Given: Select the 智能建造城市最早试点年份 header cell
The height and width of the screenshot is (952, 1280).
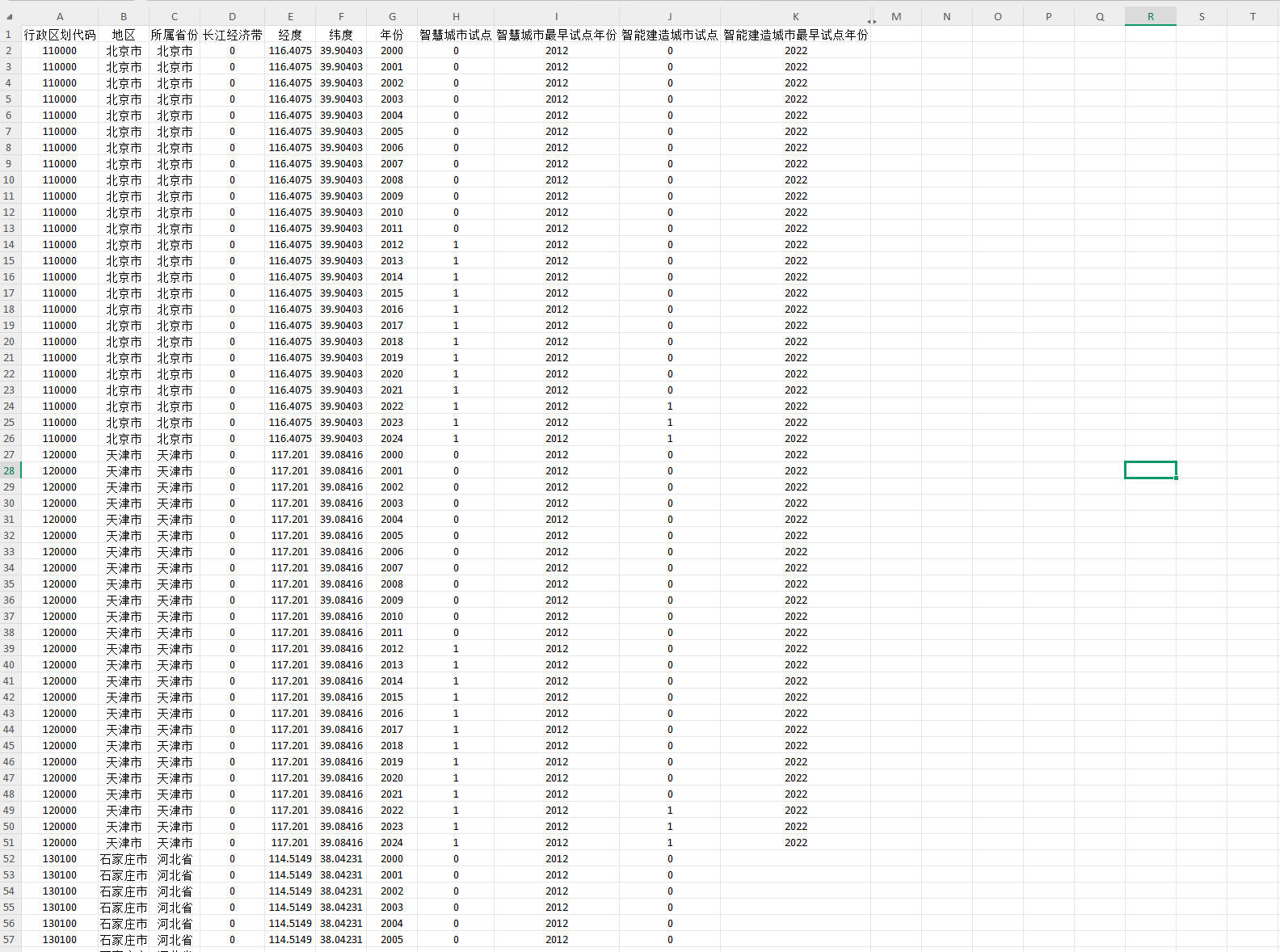Looking at the screenshot, I should point(795,35).
